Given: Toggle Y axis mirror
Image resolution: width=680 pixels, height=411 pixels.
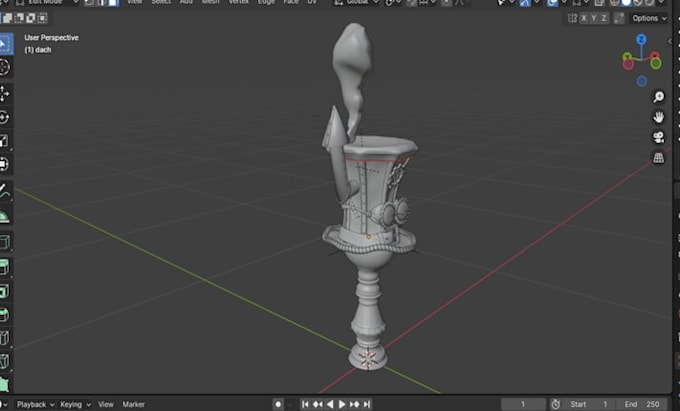Looking at the screenshot, I should click(x=594, y=18).
